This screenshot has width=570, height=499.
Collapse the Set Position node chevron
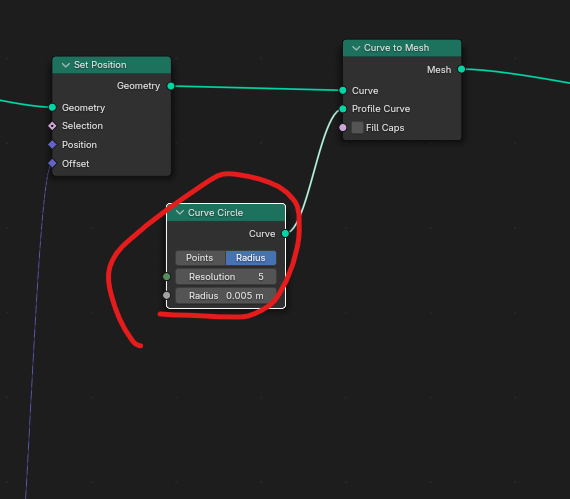[x=66, y=65]
